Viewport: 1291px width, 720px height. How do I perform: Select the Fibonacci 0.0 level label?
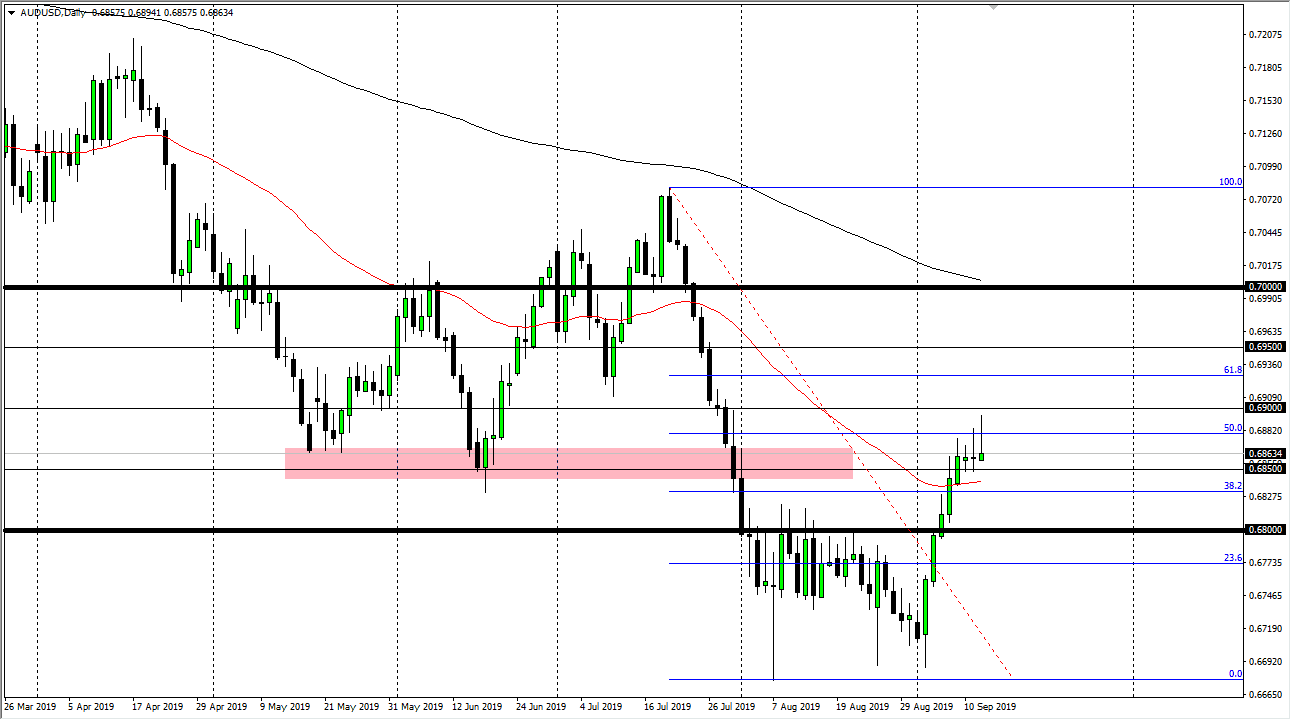1235,673
